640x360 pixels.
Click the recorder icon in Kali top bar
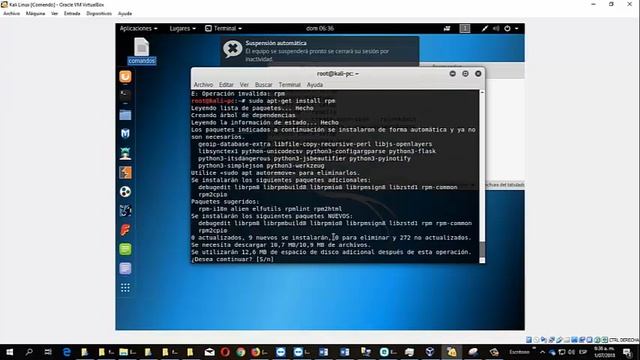tap(447, 28)
